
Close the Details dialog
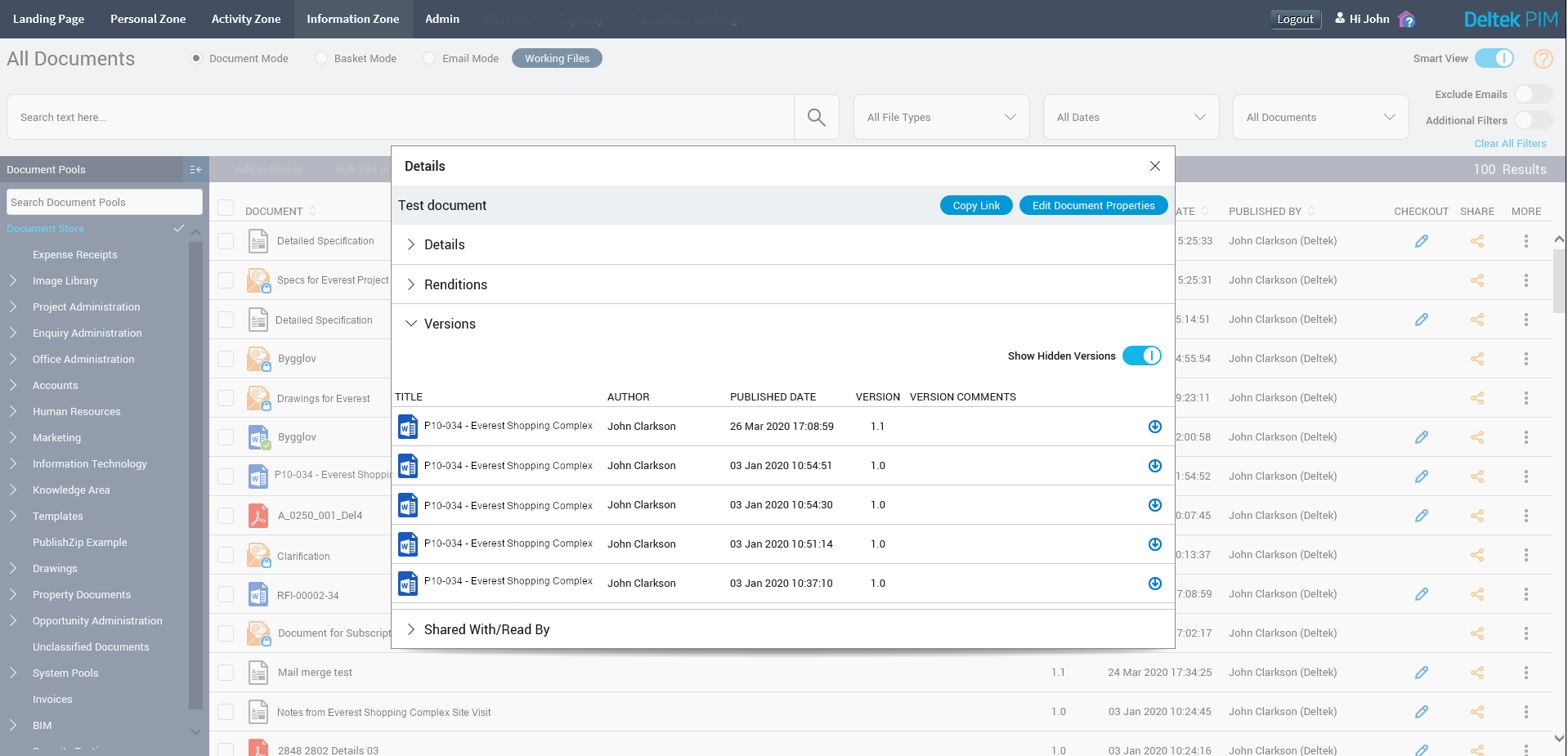point(1155,166)
